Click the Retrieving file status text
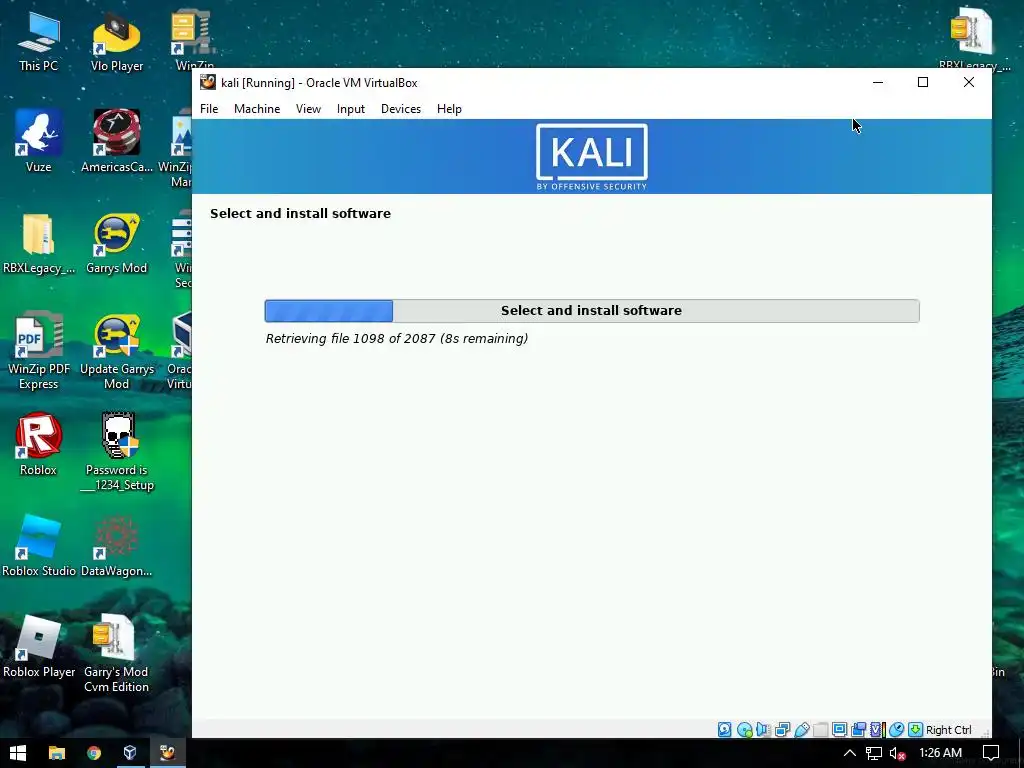 tap(396, 338)
